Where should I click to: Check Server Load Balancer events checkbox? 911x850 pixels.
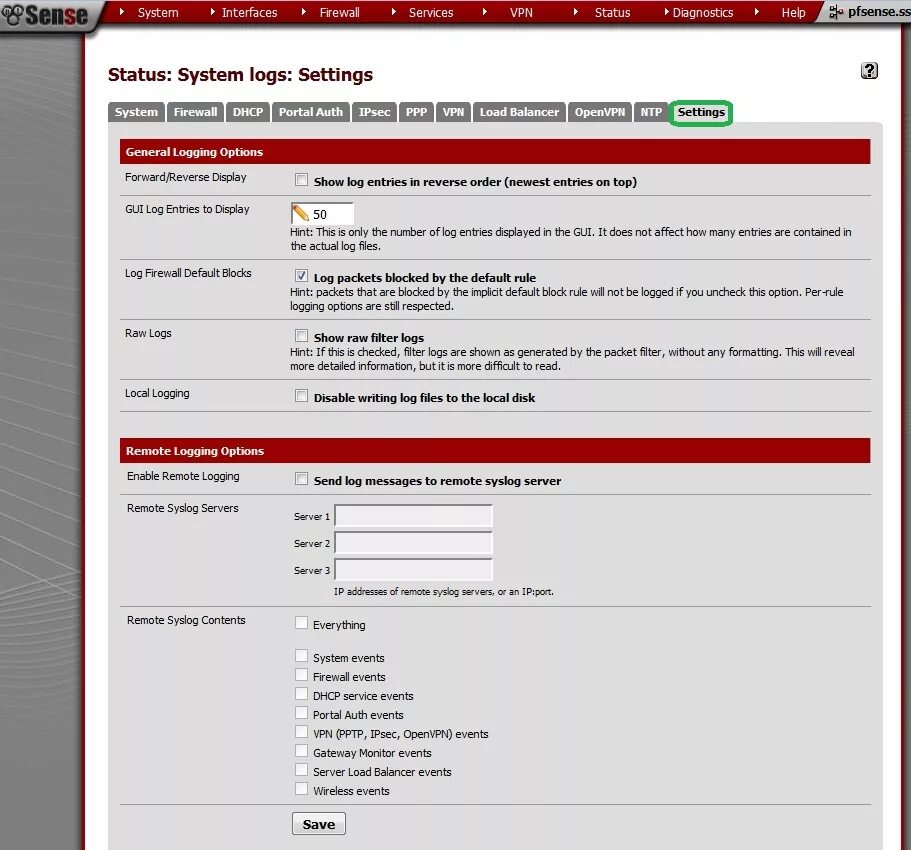pos(301,770)
